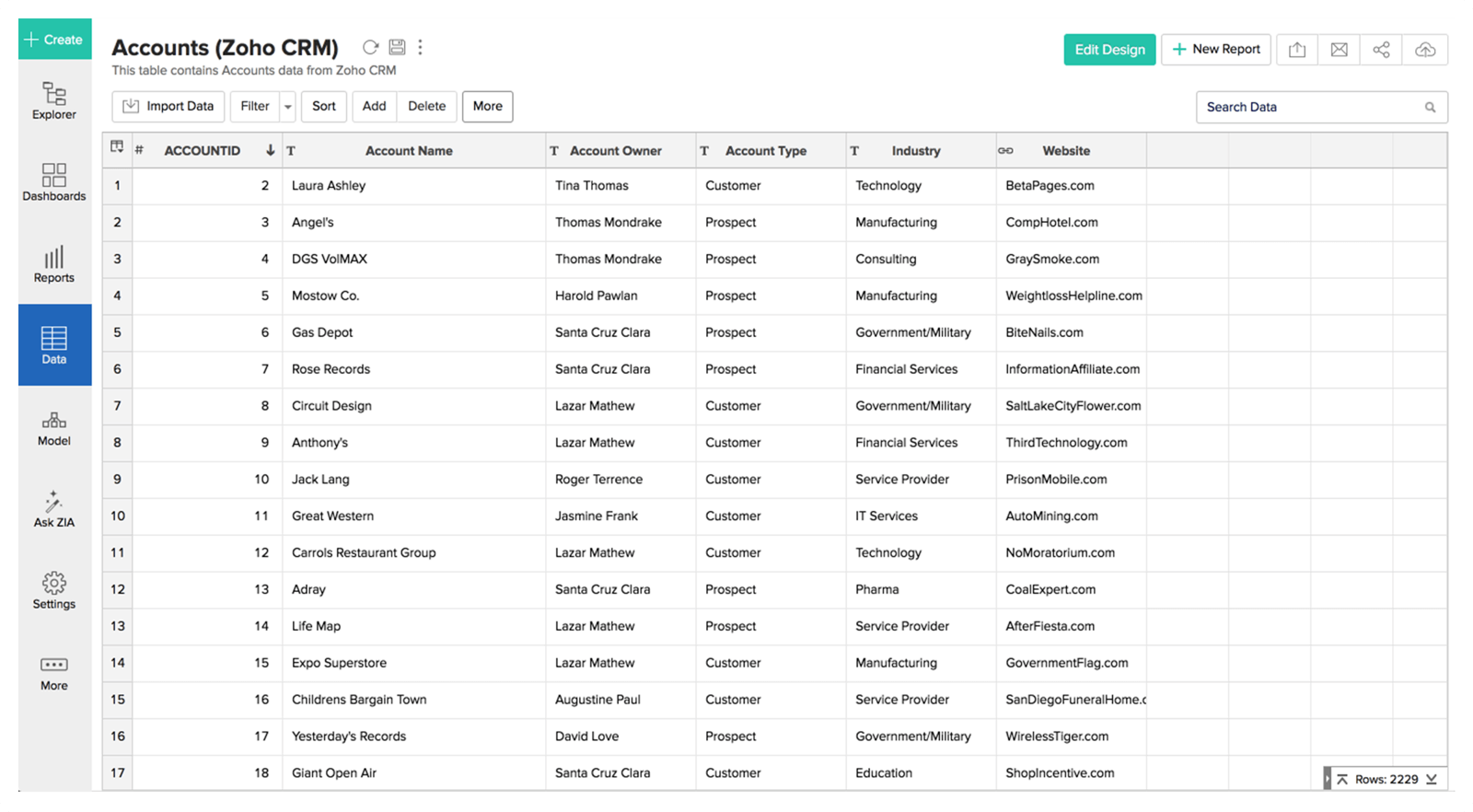
Task: Open the three-dot options menu by title
Action: pyautogui.click(x=421, y=47)
